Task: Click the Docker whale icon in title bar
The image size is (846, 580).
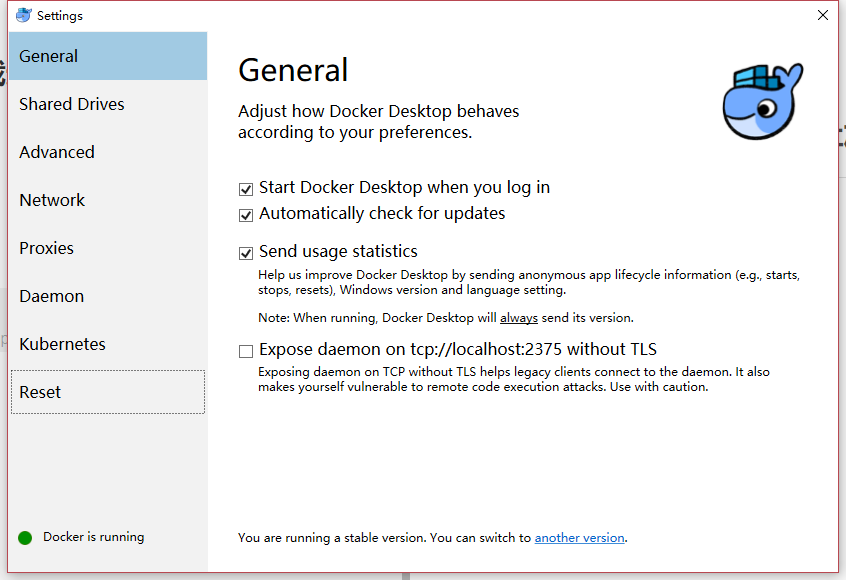Action: (x=24, y=15)
